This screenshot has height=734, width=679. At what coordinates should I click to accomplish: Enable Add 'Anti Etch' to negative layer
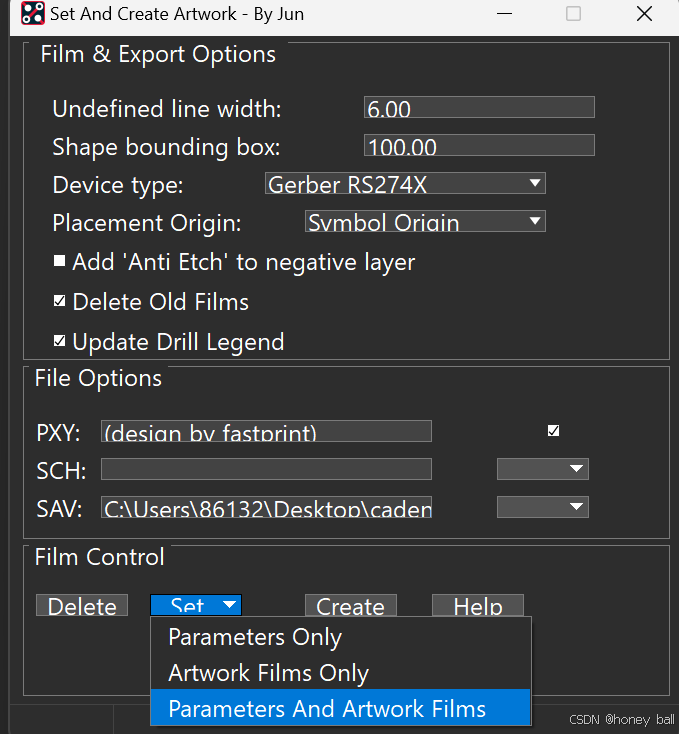60,262
